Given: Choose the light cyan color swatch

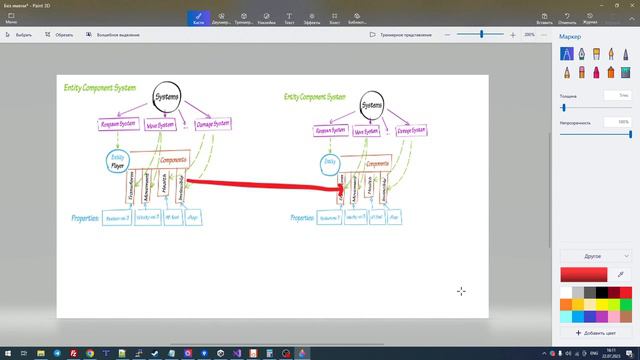Looking at the screenshot, I should pyautogui.click(x=566, y=316).
